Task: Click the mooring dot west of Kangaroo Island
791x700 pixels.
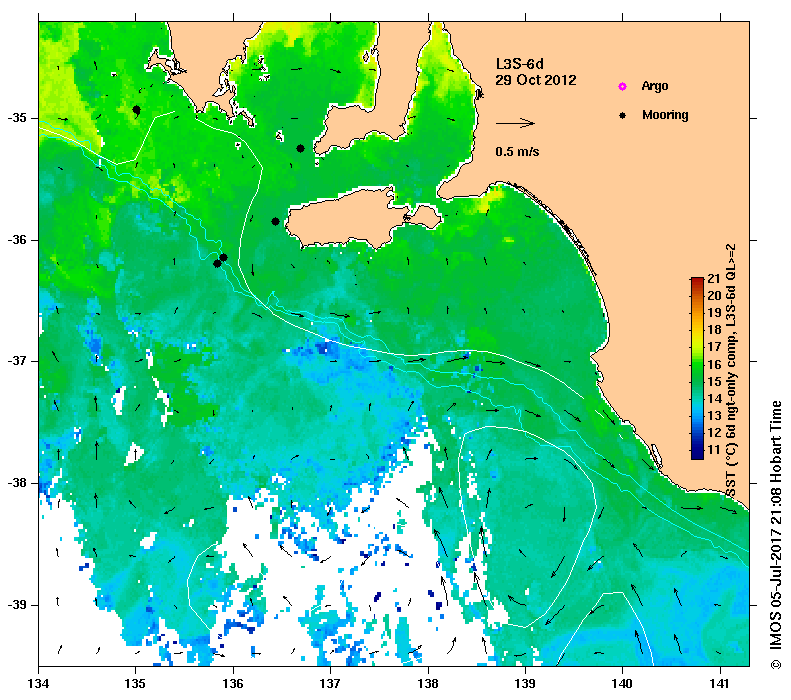Action: (275, 221)
